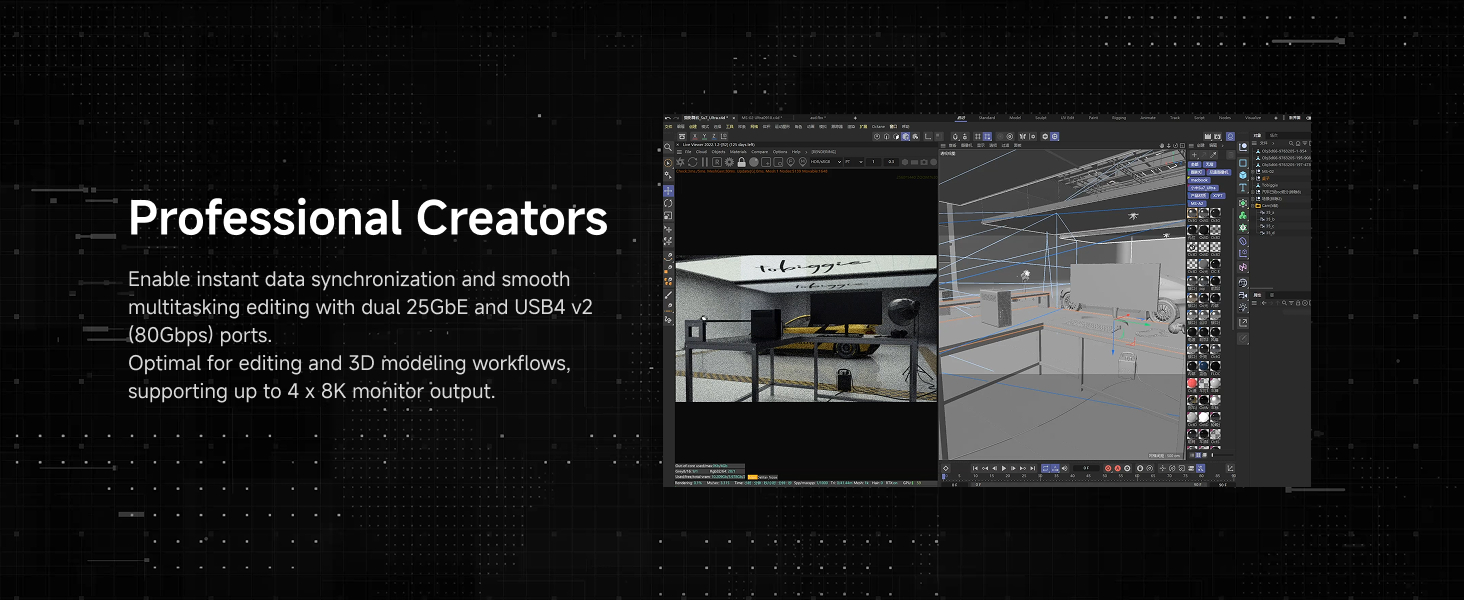This screenshot has width=1464, height=600.
Task: Select the red material sphere swatch
Action: click(1193, 384)
